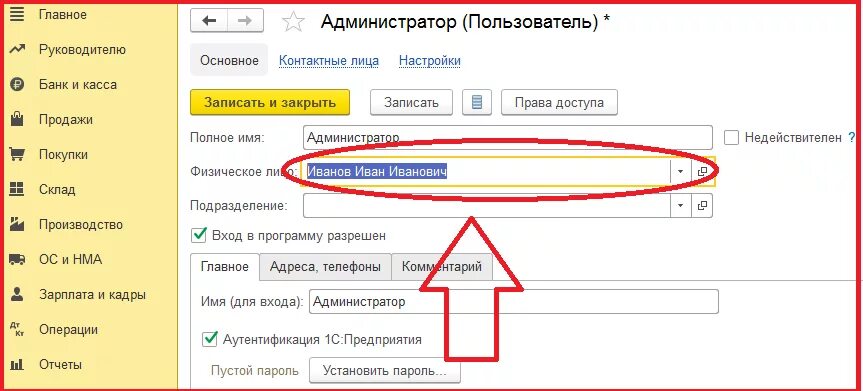Screen dimensions: 863x391
Task: Switch to the Основное tab
Action: click(229, 61)
